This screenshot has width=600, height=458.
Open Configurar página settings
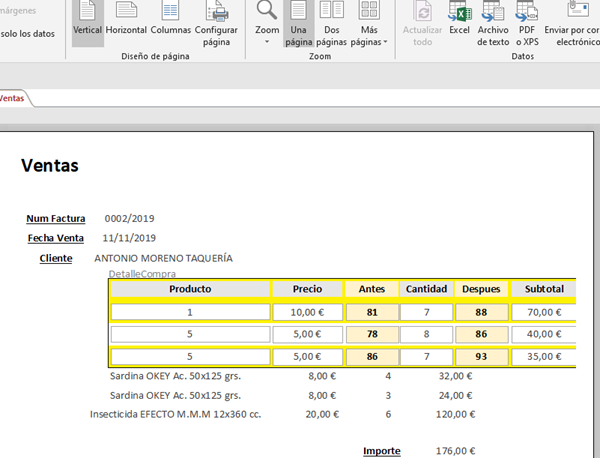click(x=216, y=20)
